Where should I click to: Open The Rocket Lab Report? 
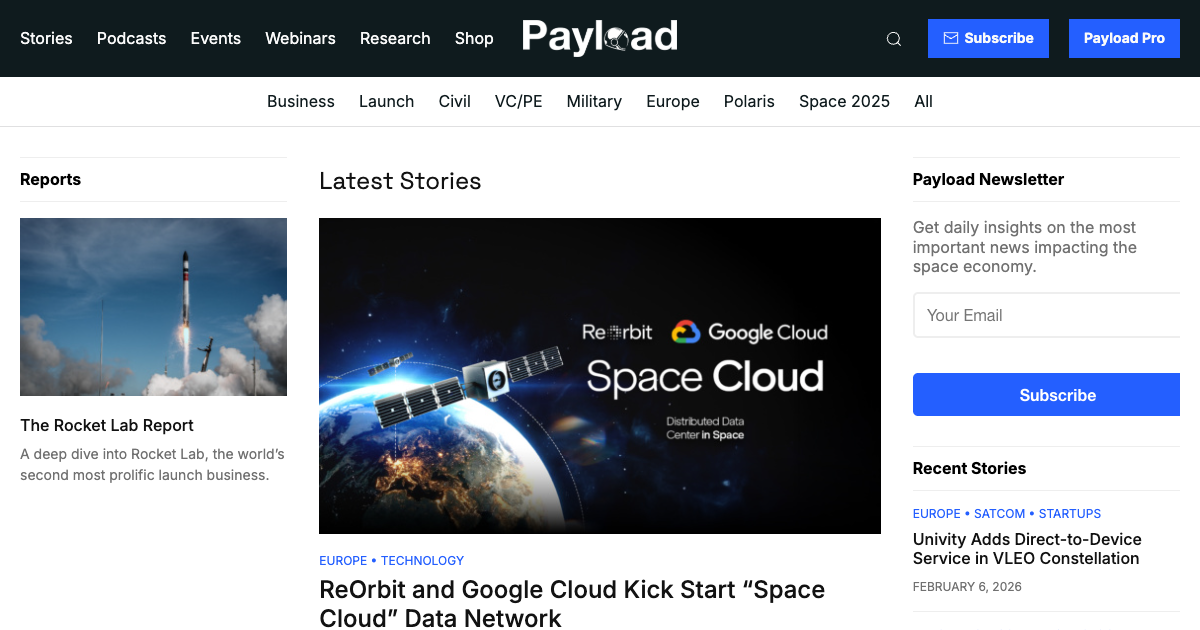point(107,425)
